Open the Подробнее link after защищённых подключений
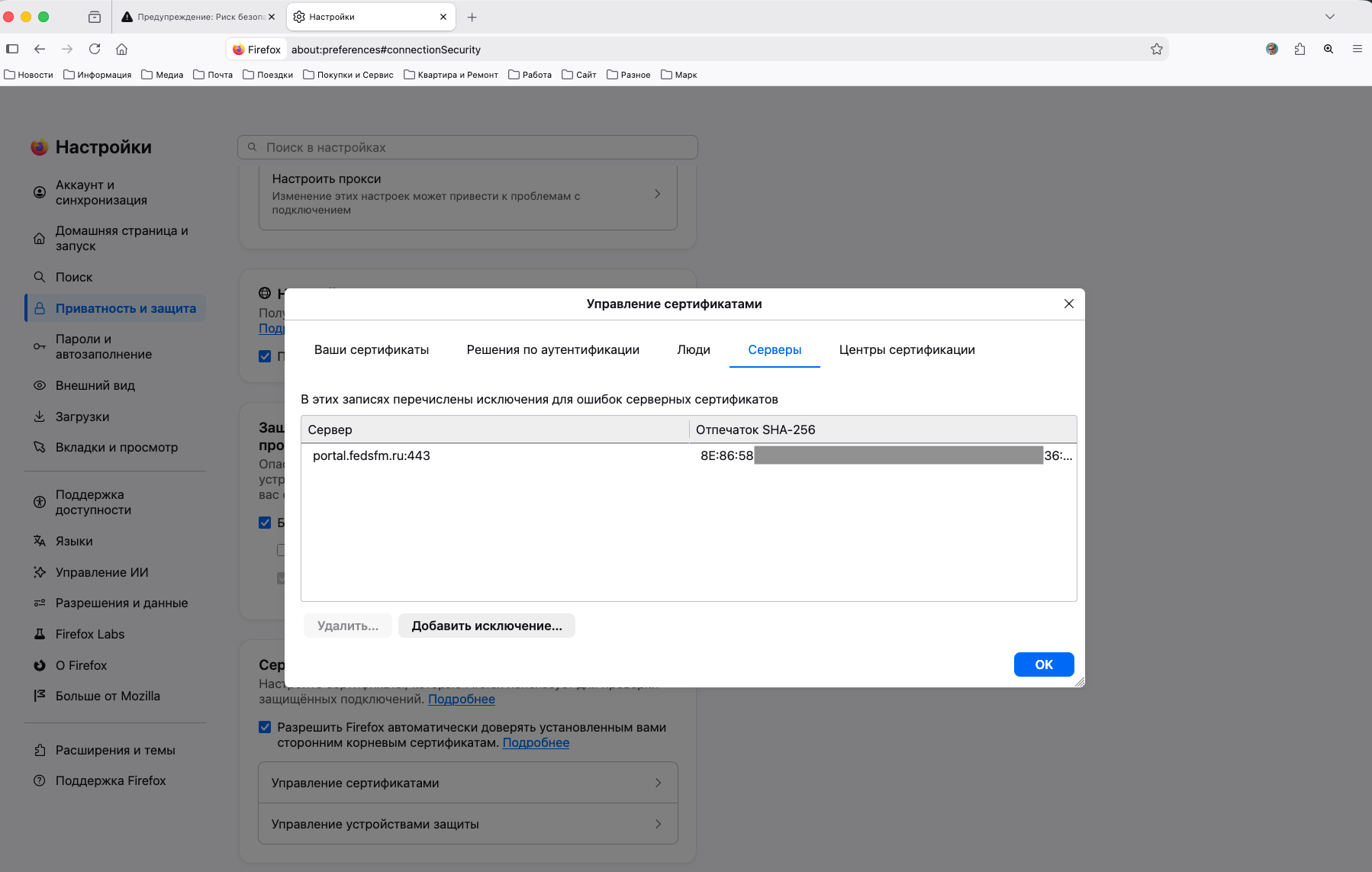The height and width of the screenshot is (872, 1372). click(462, 699)
